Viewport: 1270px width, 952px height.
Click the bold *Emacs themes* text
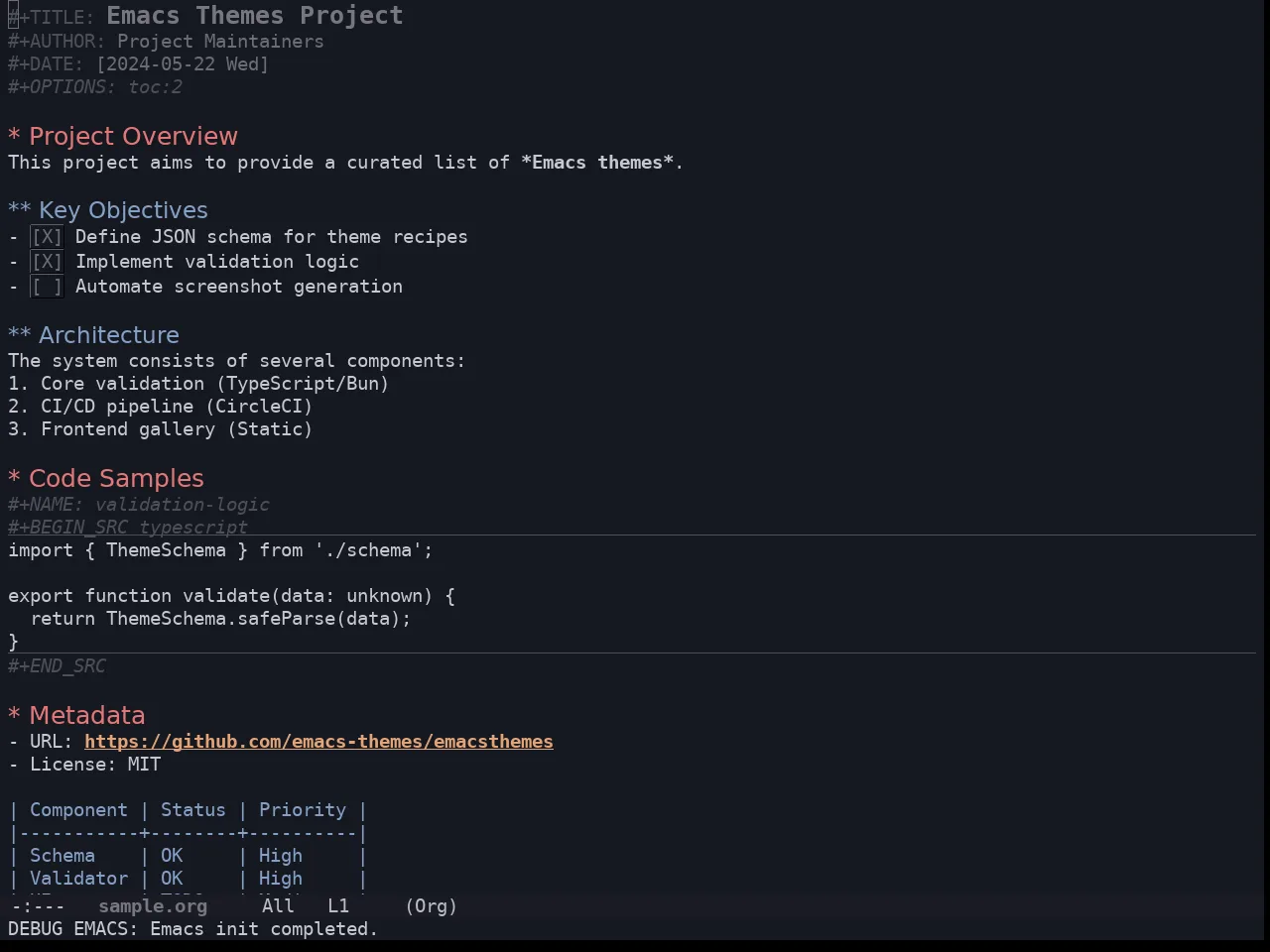(x=597, y=163)
